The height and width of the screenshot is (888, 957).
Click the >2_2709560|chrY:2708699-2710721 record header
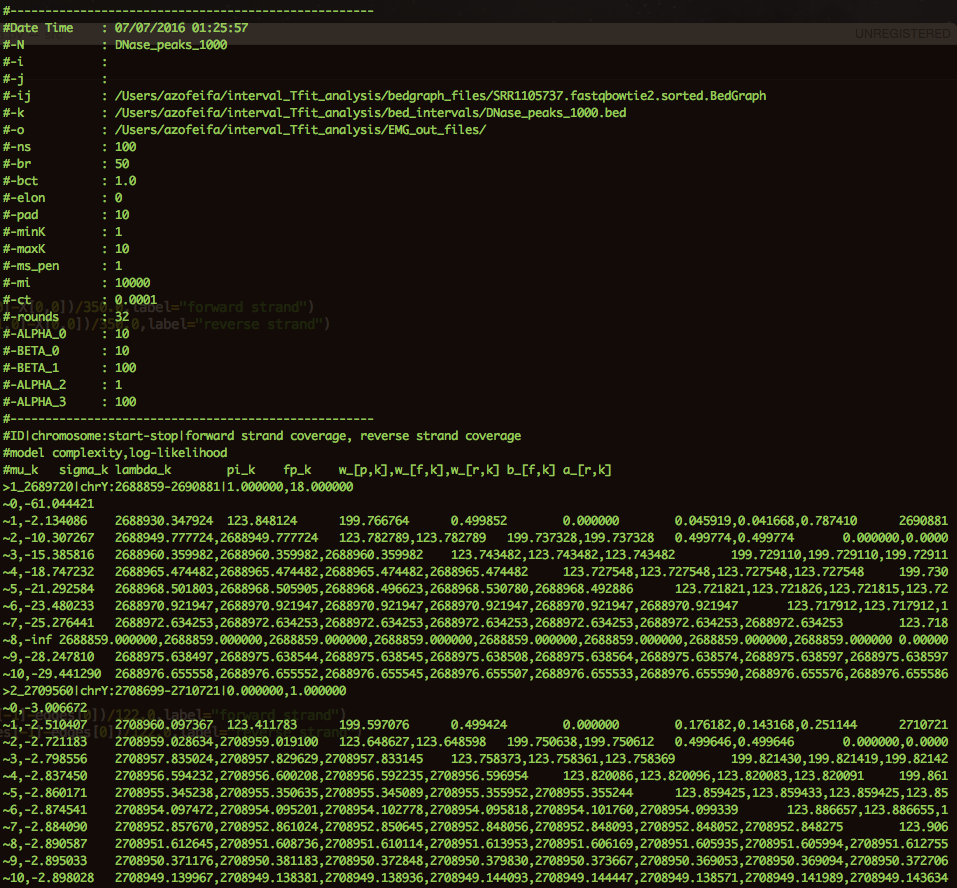click(175, 691)
